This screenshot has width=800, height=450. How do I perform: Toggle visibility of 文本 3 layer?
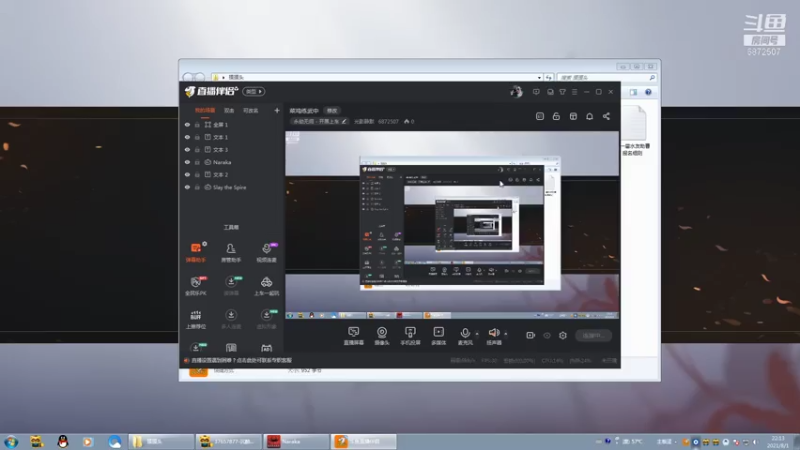(187, 149)
